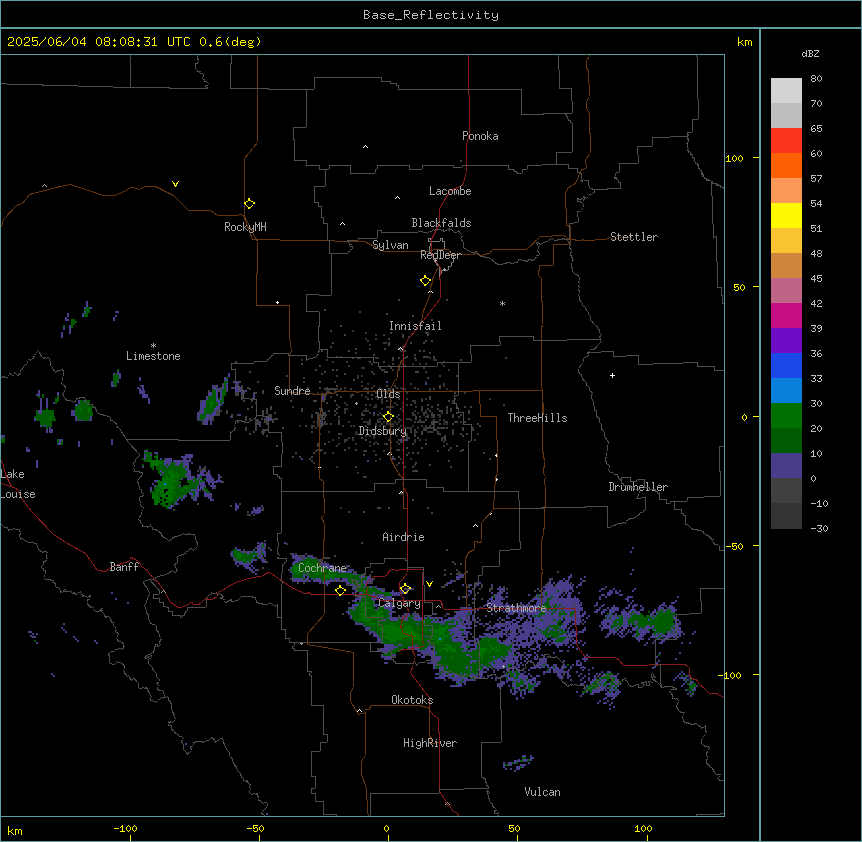
Task: Click the Drumheller label
Action: (x=638, y=487)
